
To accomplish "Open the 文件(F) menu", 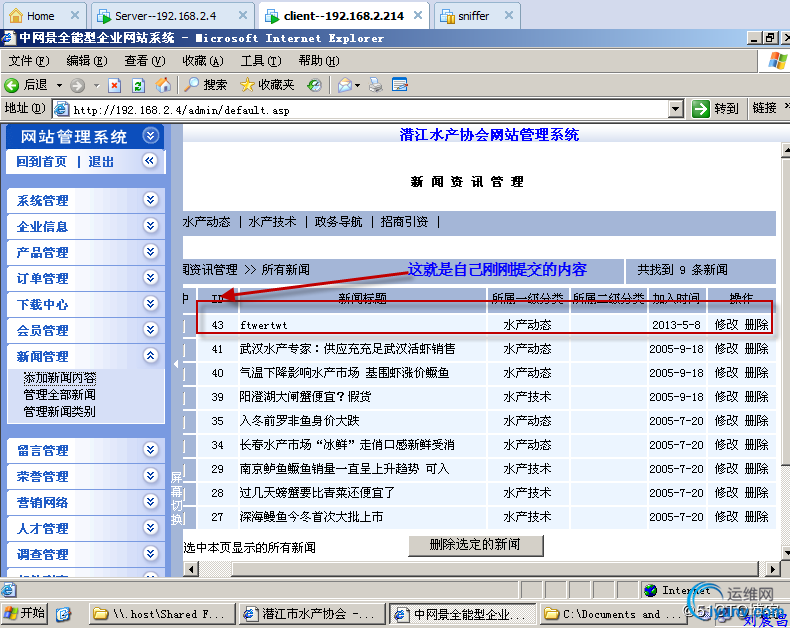I will [x=29, y=61].
